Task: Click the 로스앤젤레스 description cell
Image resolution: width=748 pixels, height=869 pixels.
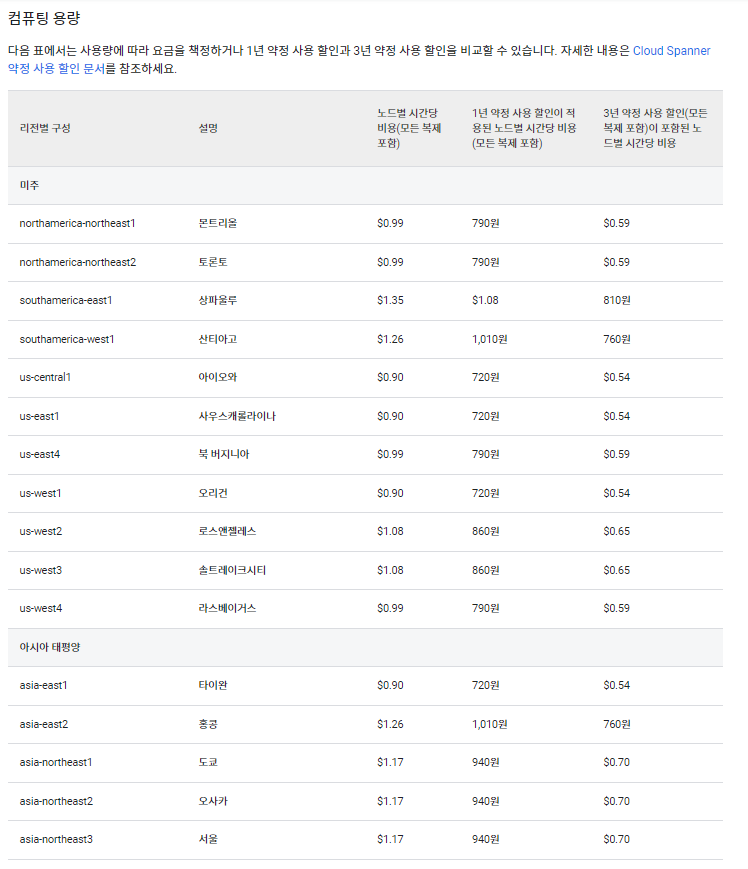Action: [231, 532]
